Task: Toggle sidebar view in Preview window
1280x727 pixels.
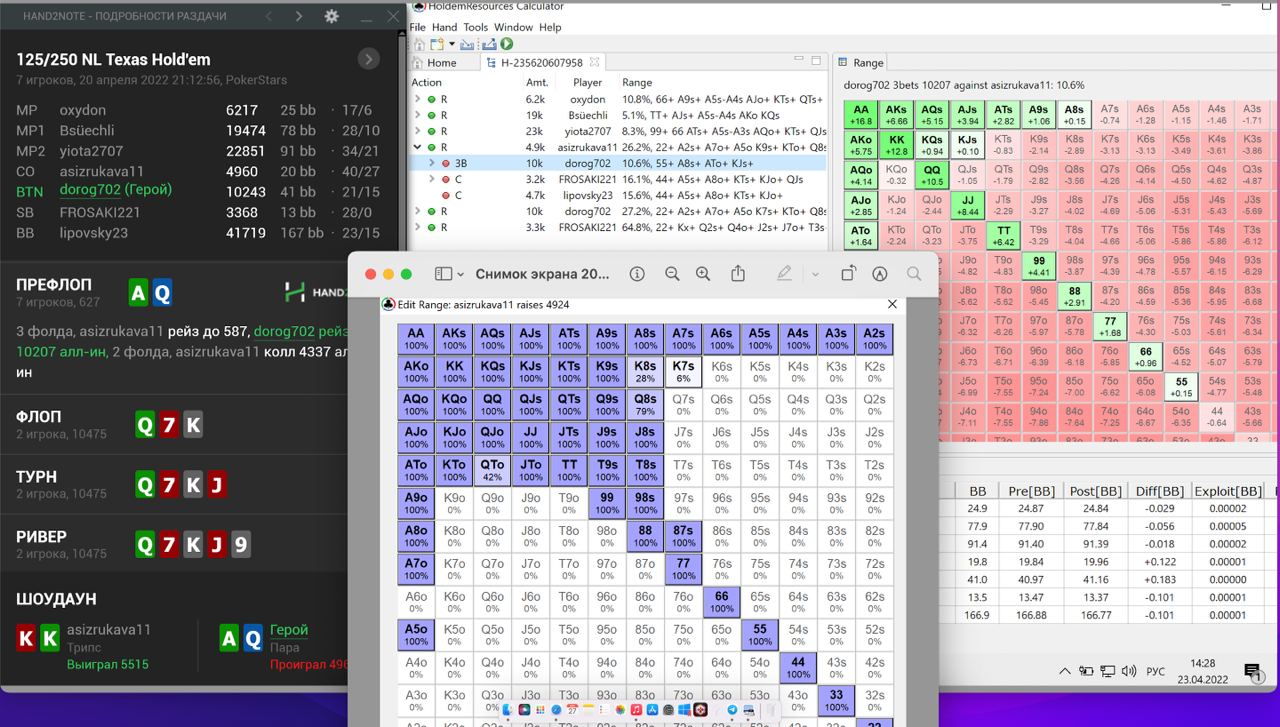Action: click(443, 274)
